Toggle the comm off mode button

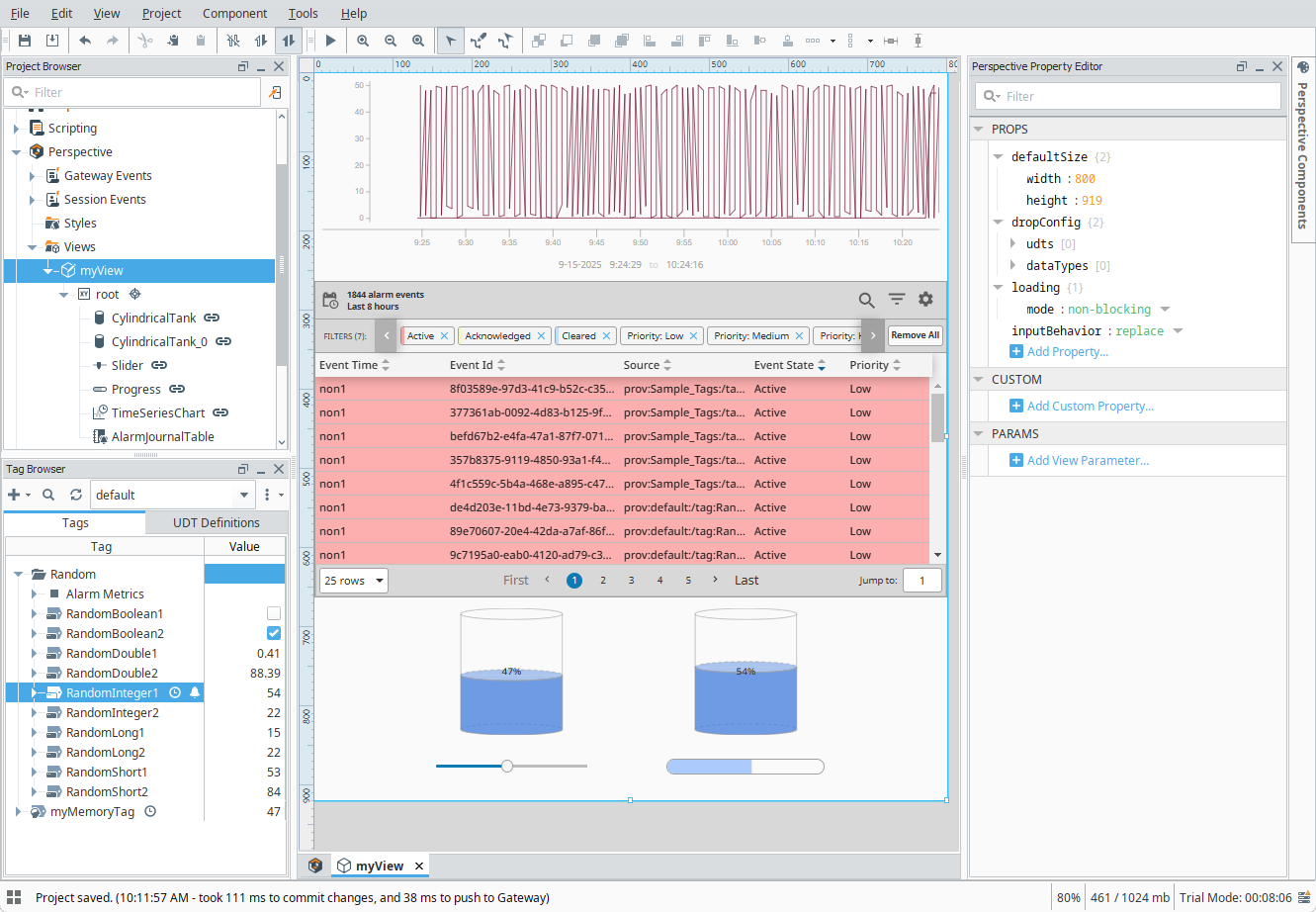(233, 41)
